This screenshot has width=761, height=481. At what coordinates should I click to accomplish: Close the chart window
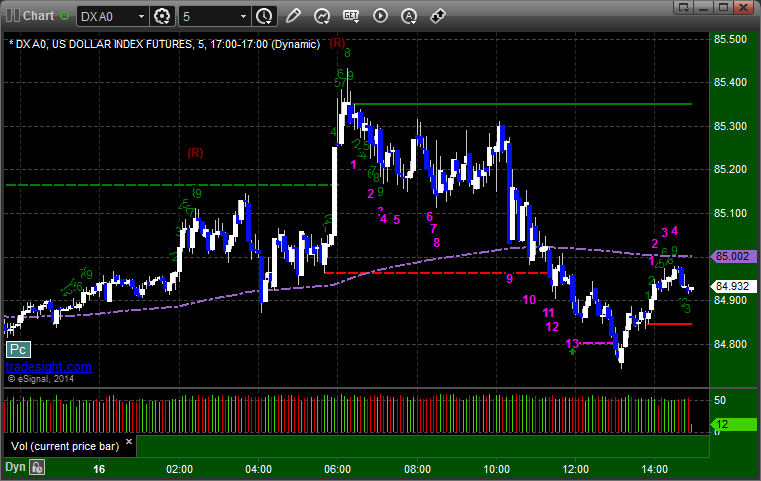click(x=744, y=7)
